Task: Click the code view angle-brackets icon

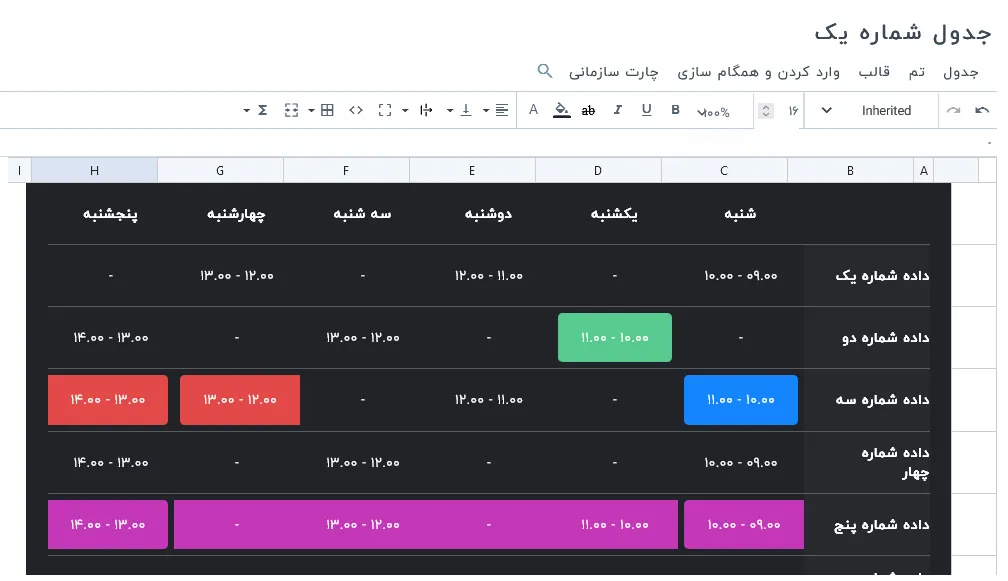Action: tap(356, 110)
